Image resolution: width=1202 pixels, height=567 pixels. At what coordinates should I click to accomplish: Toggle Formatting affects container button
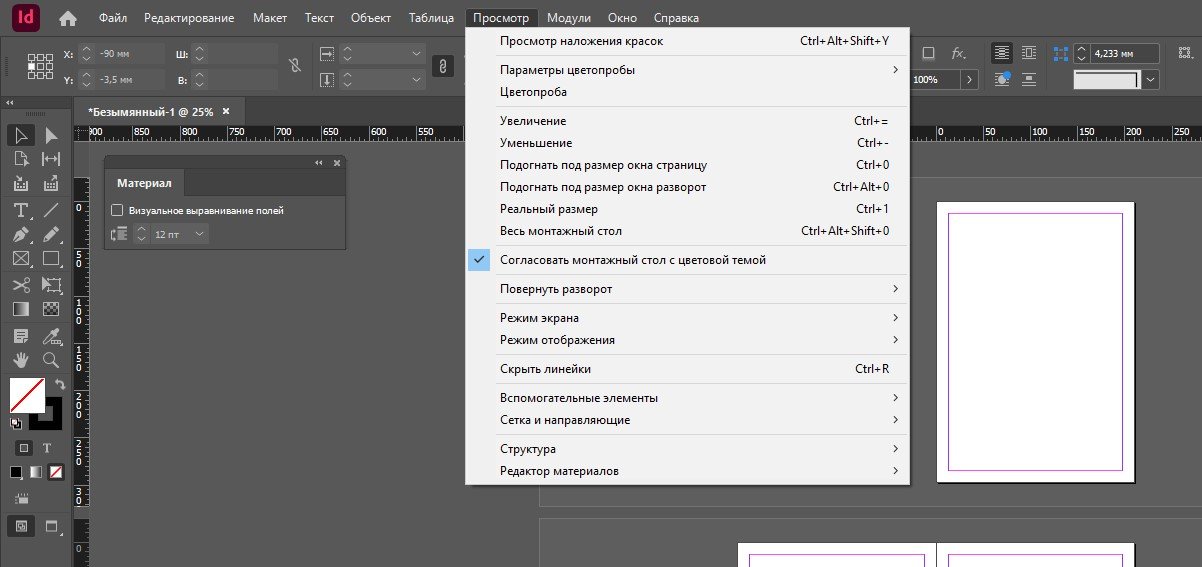[24, 448]
